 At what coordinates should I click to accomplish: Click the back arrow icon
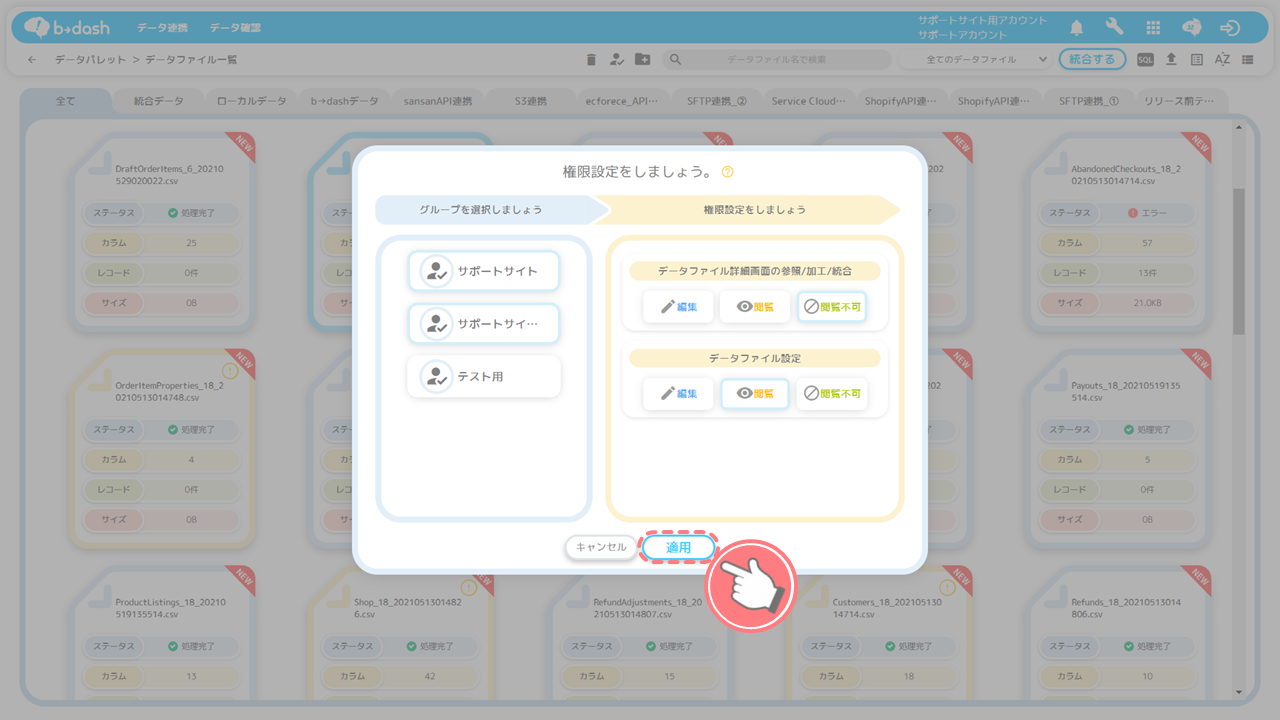coord(32,60)
